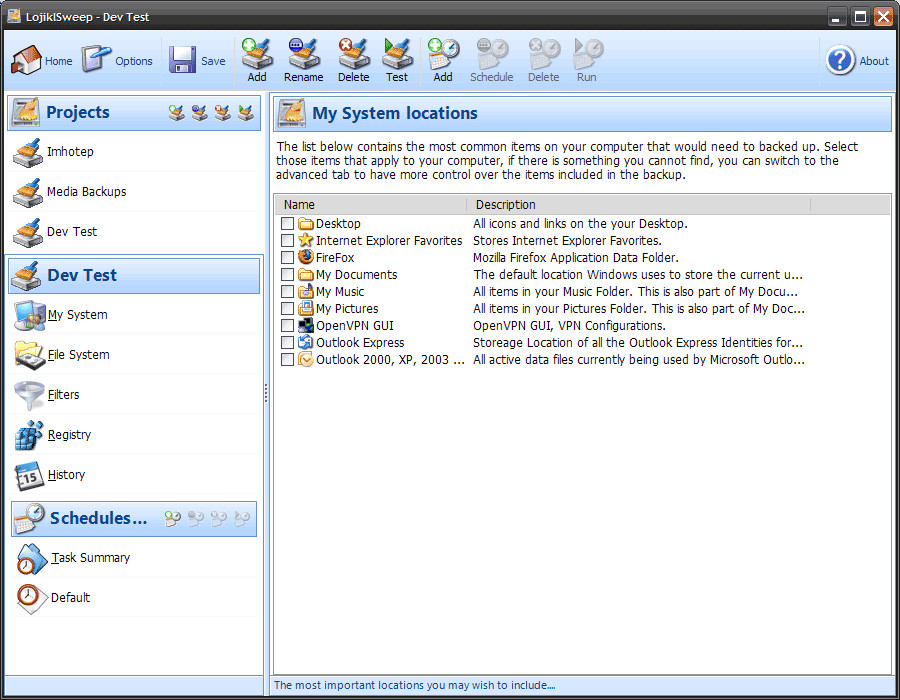The width and height of the screenshot is (900, 700).
Task: Click small delete schedule icon in Schedules header
Action: tap(219, 519)
